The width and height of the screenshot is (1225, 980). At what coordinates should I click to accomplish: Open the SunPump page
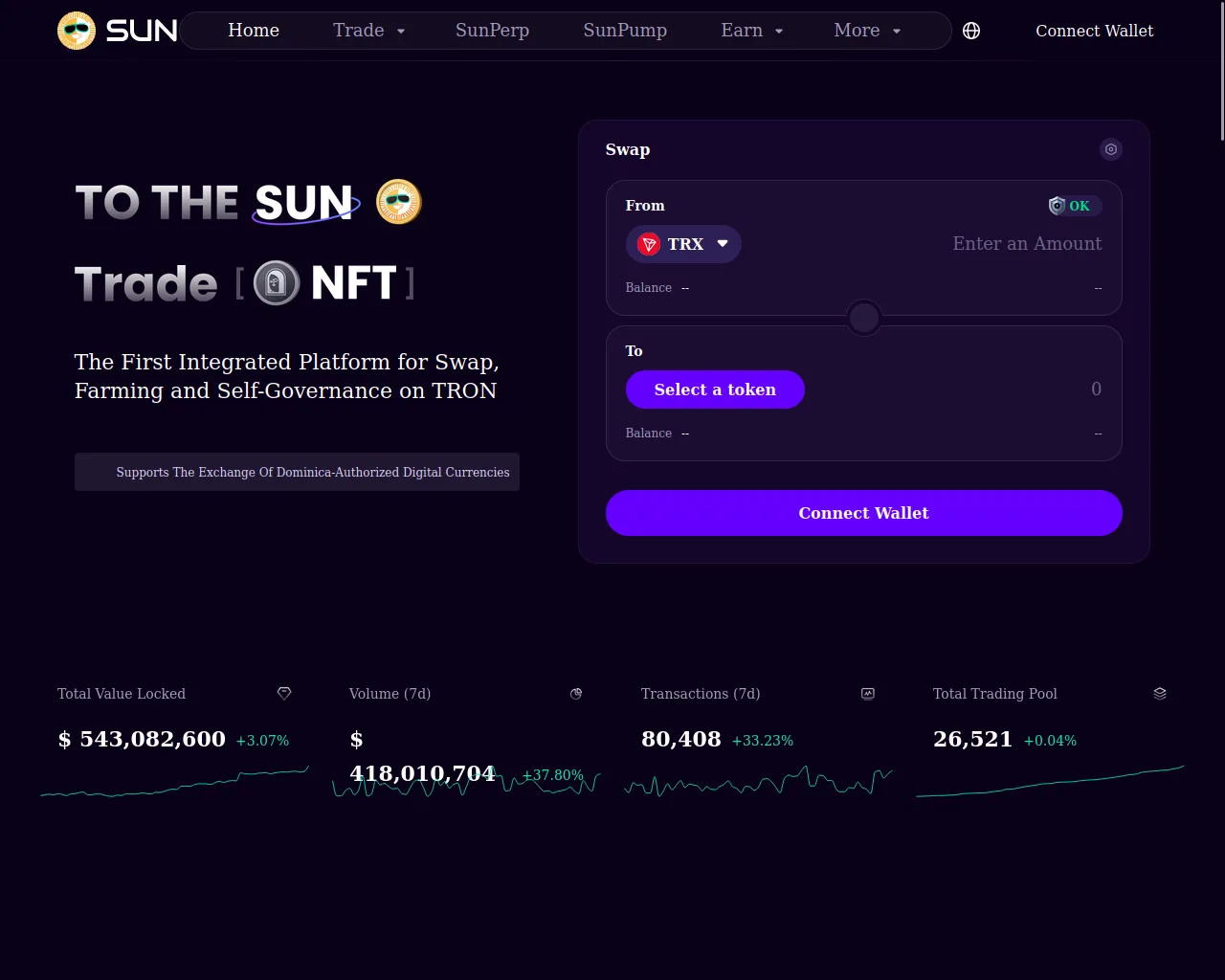click(x=625, y=31)
